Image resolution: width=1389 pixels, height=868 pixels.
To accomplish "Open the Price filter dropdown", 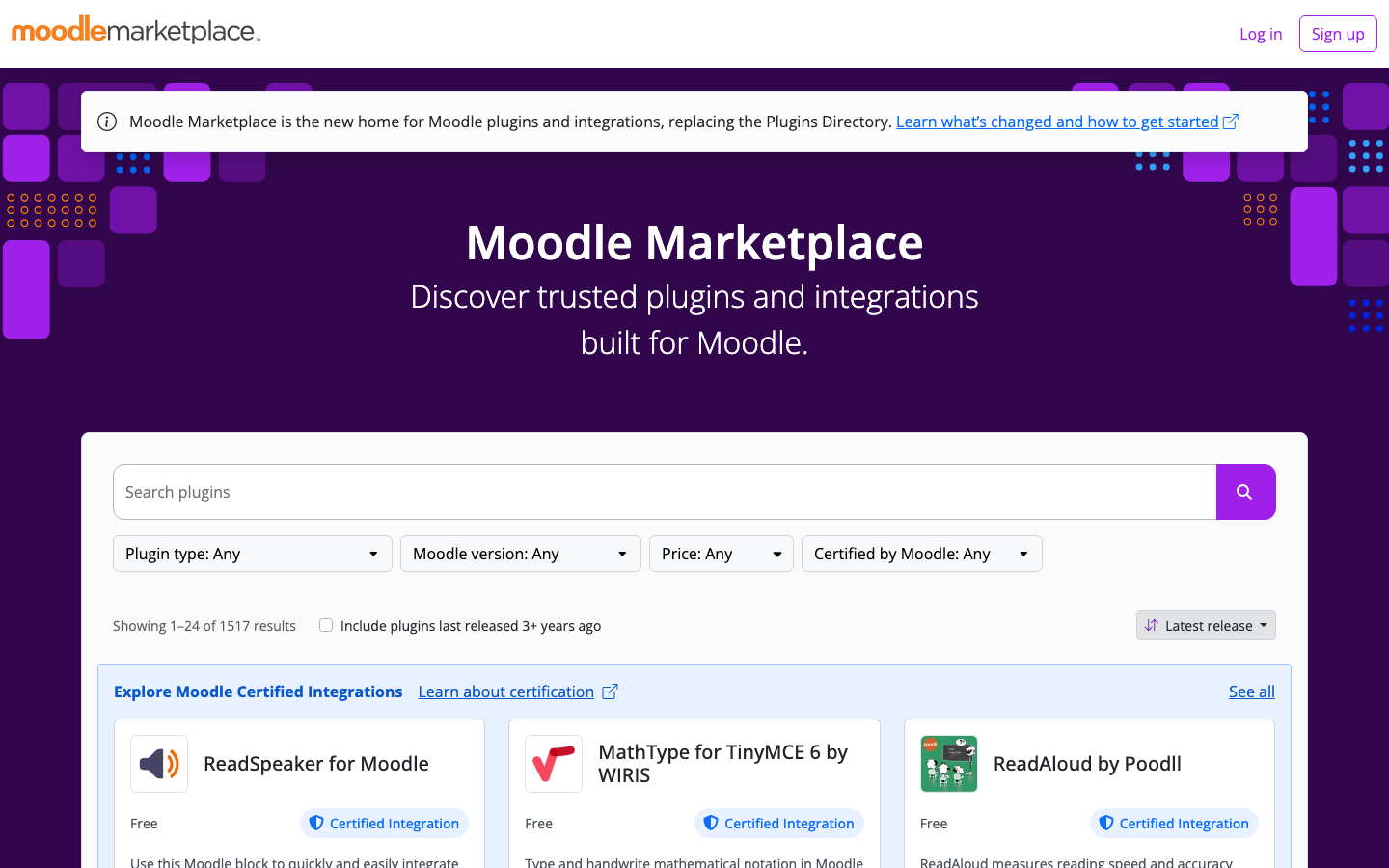I will coord(722,554).
